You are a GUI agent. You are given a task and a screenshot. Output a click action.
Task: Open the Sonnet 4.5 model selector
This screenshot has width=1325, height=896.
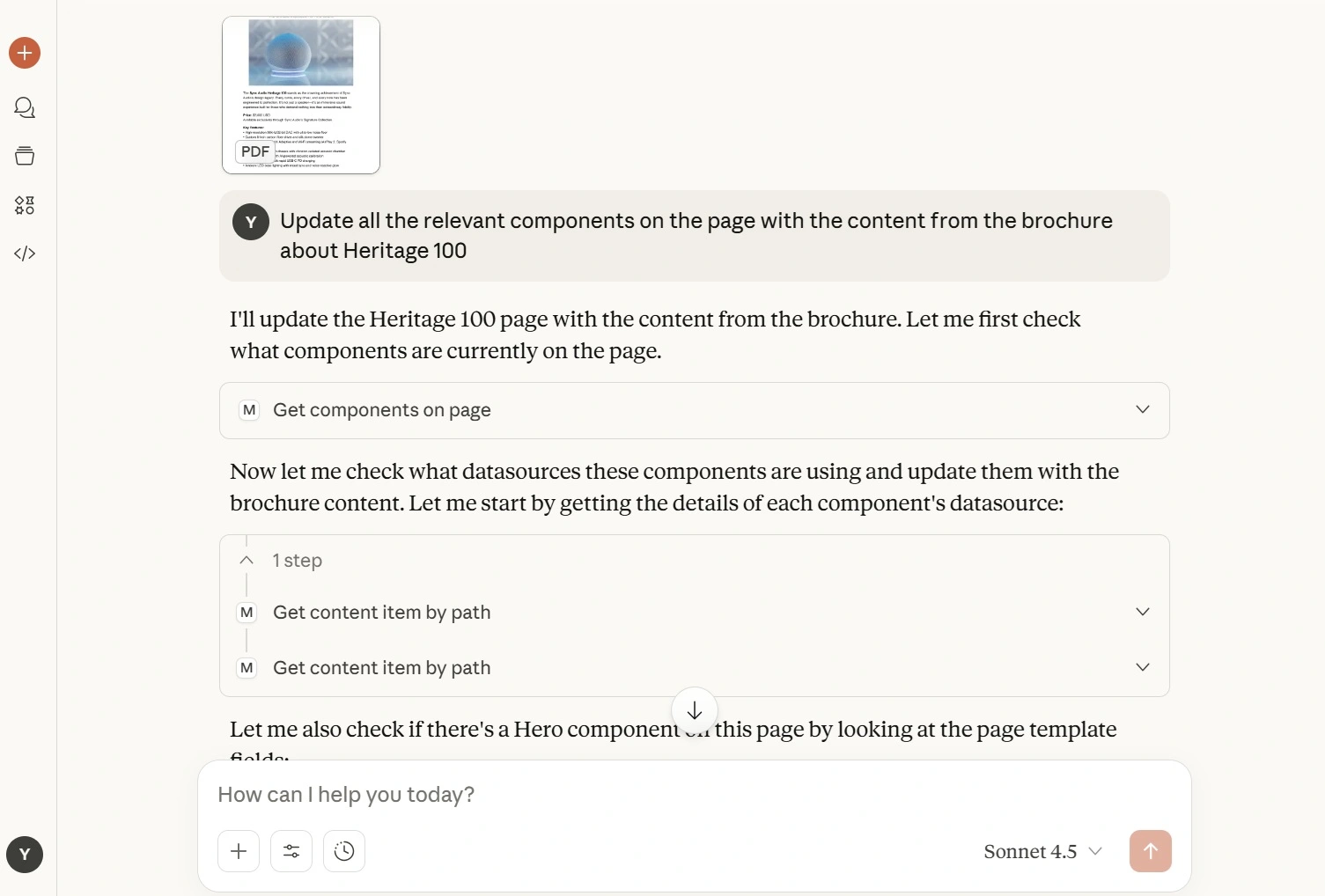[x=1042, y=851]
